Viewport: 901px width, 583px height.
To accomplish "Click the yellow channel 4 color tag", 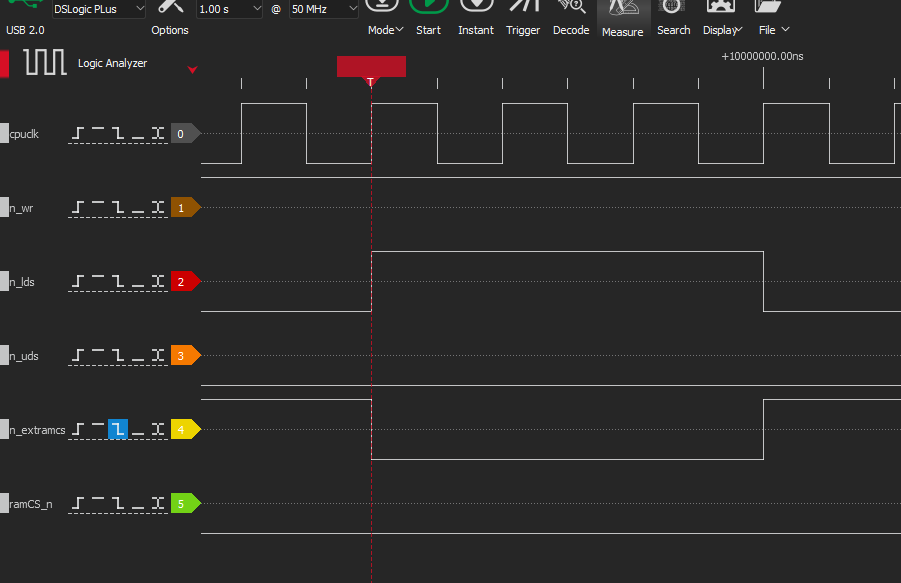I will coord(185,430).
